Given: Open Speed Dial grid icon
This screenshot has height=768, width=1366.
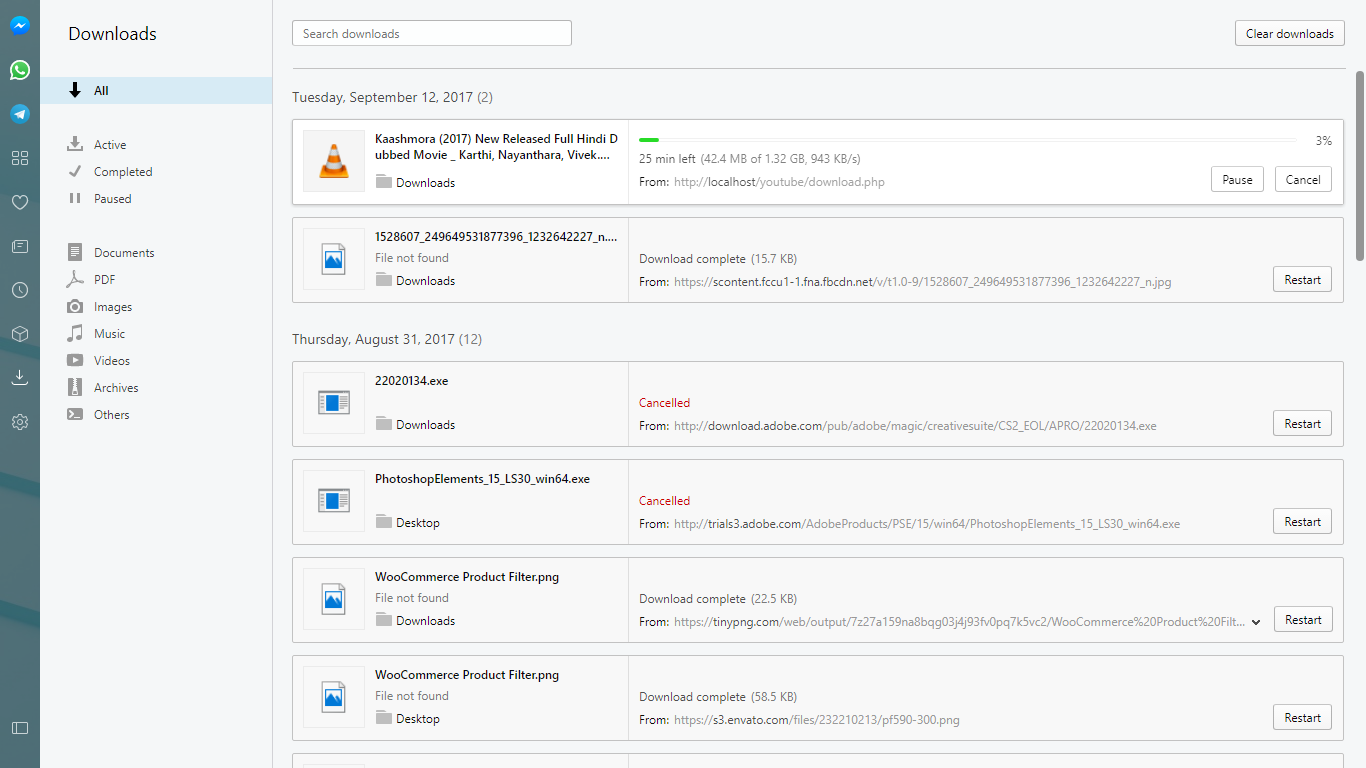Looking at the screenshot, I should pos(20,158).
